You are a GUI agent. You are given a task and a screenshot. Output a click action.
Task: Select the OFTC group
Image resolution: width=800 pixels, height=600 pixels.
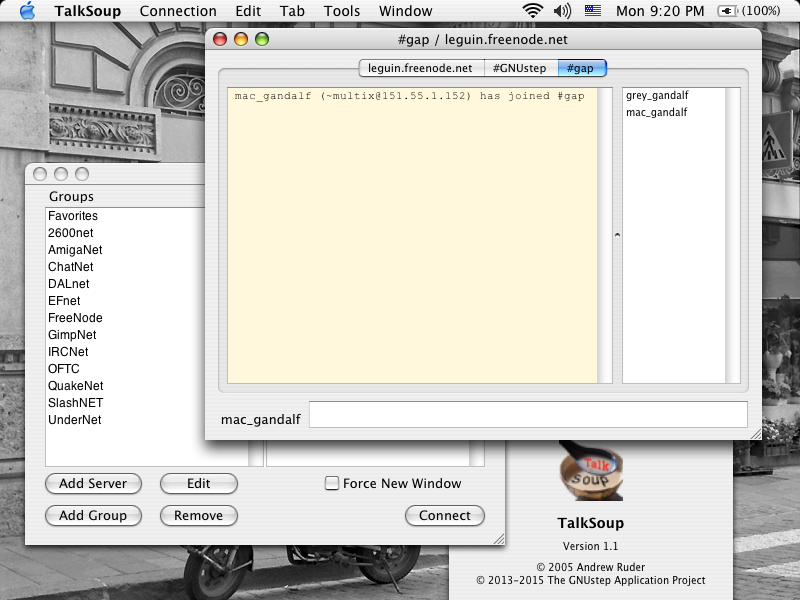coord(124,369)
